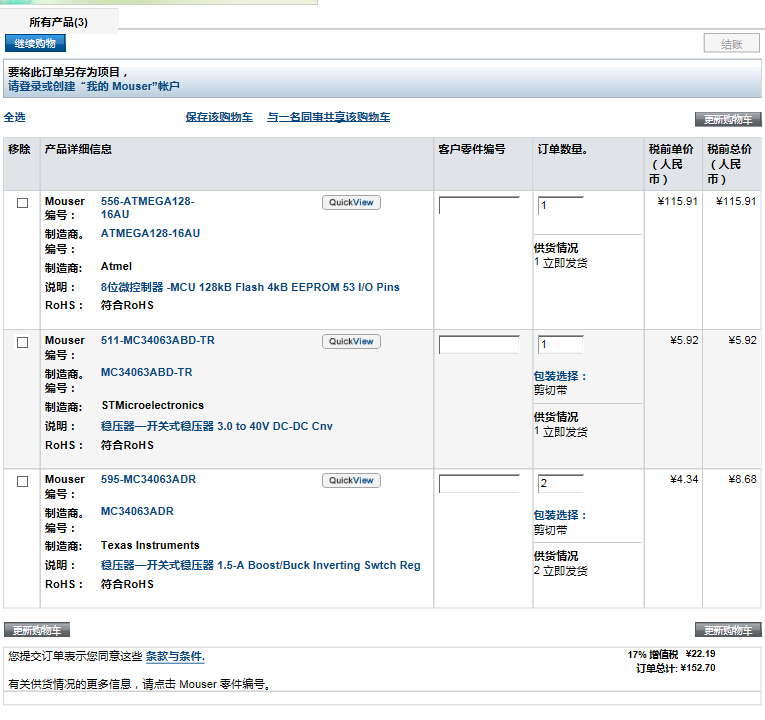Open the 1.5-A Boost/Buck Inverting description link

pyautogui.click(x=261, y=565)
